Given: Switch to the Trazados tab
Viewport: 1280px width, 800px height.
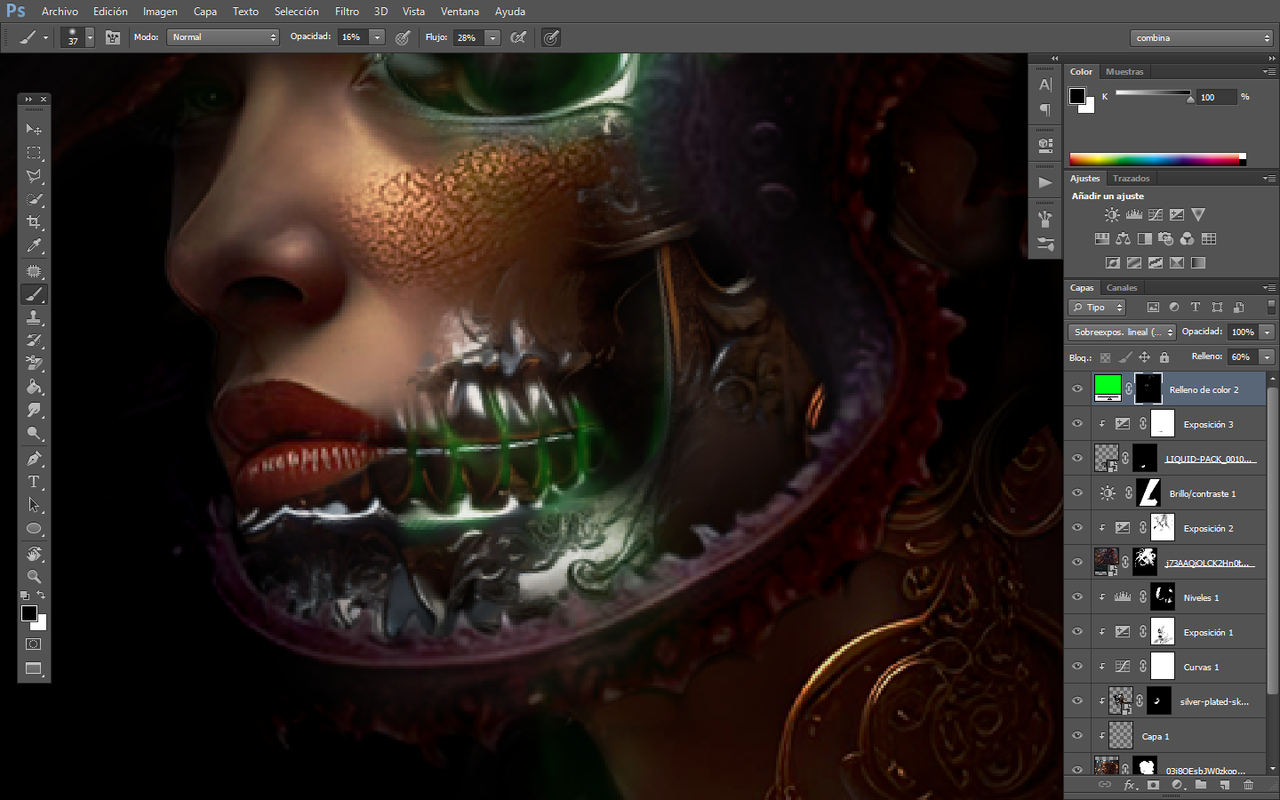Looking at the screenshot, I should pyautogui.click(x=1131, y=178).
